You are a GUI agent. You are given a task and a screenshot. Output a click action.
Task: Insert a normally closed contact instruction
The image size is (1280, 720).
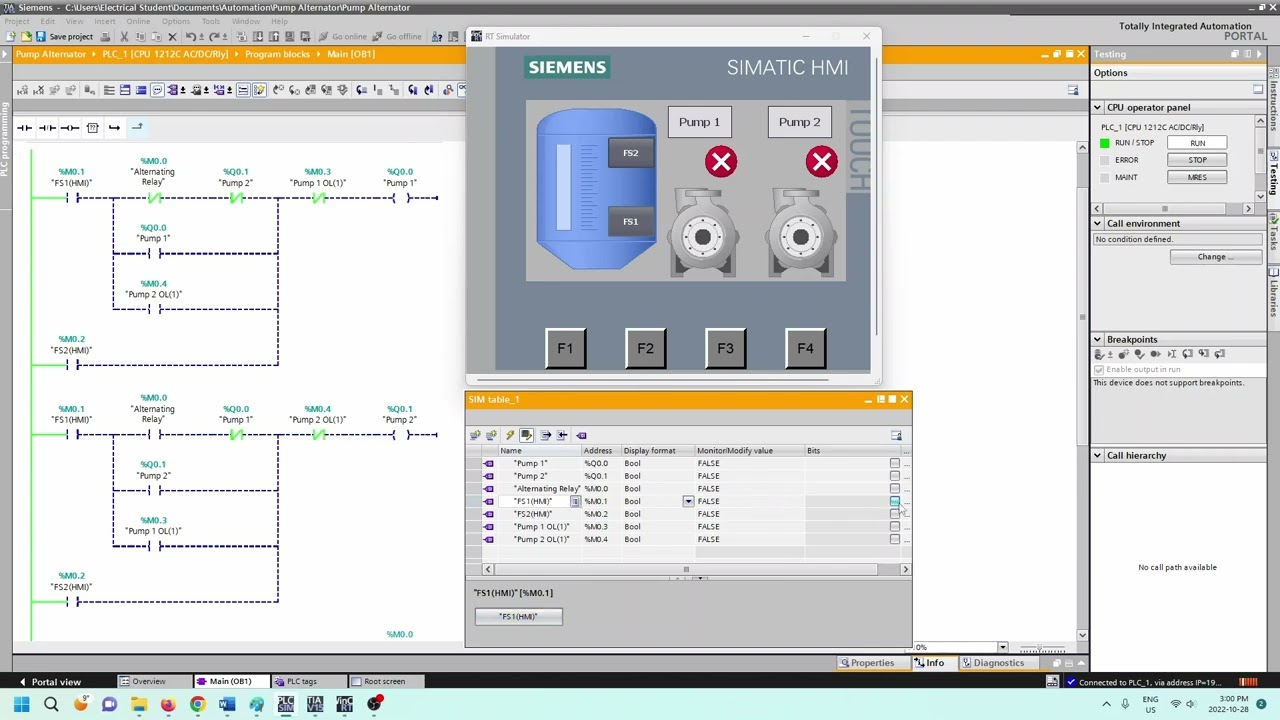point(47,127)
